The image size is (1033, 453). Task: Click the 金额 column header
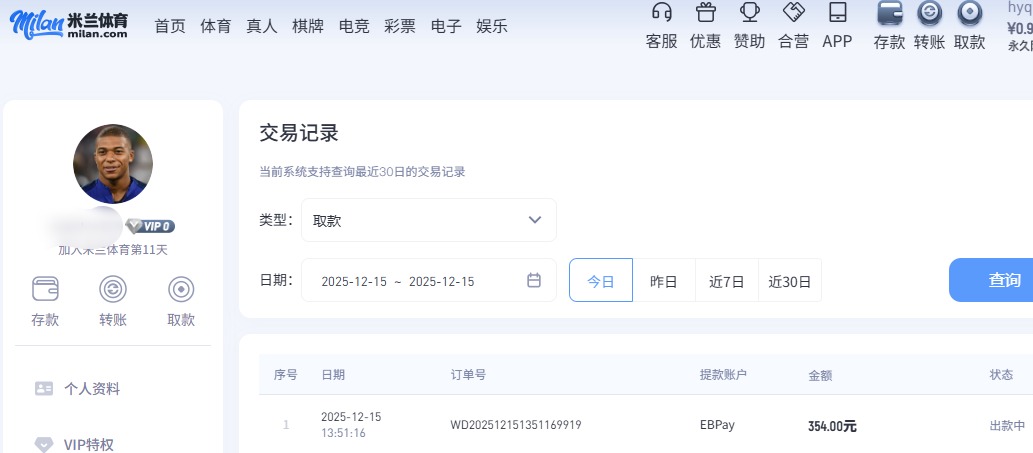tap(820, 375)
